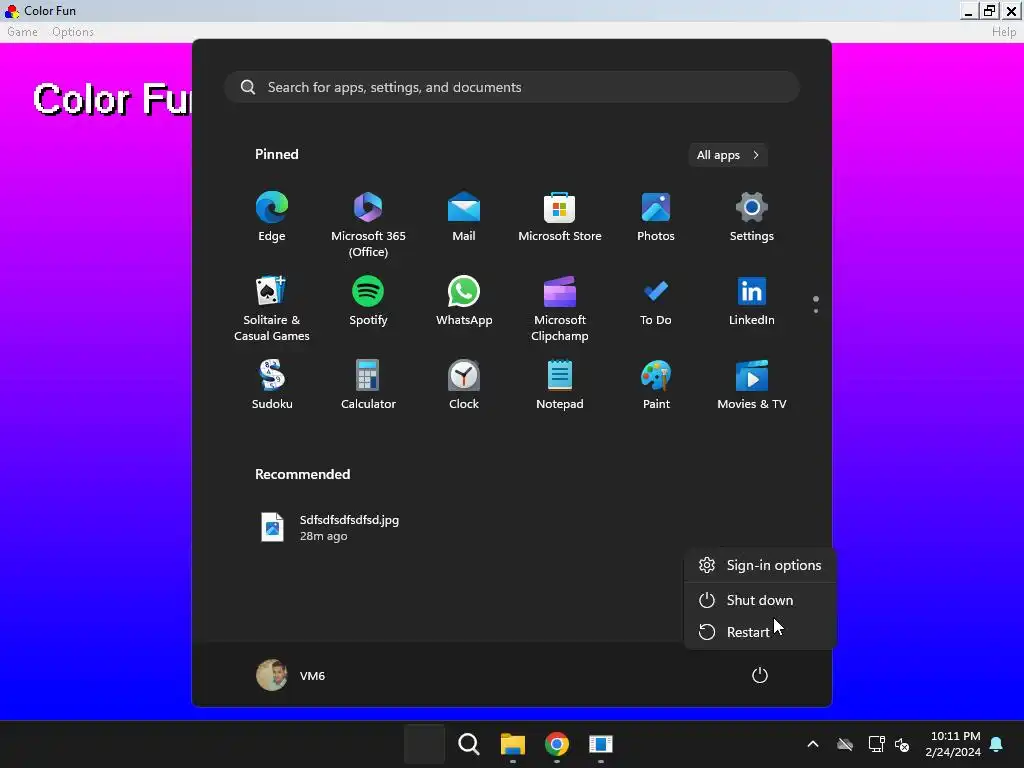Open the Mail app
The height and width of the screenshot is (768, 1024).
[x=464, y=217]
